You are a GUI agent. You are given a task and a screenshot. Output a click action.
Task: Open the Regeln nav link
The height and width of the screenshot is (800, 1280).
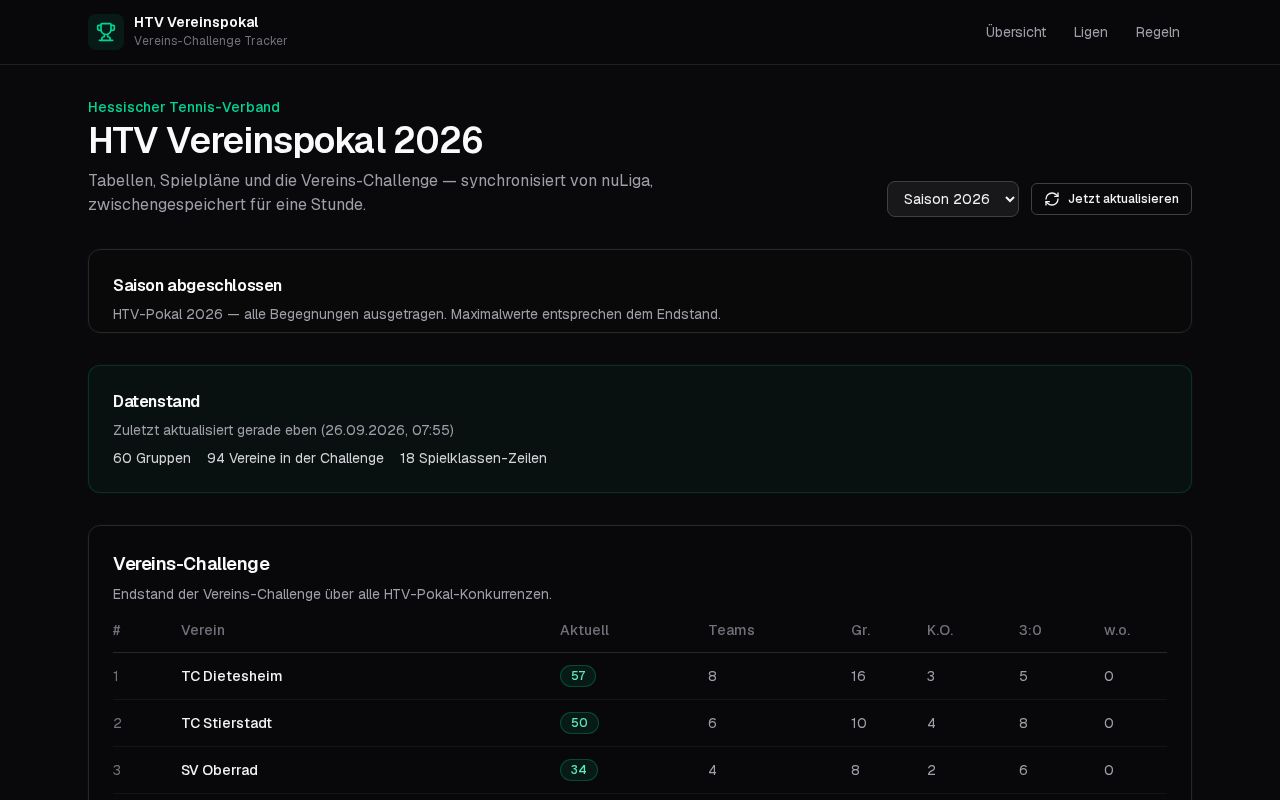[1158, 32]
